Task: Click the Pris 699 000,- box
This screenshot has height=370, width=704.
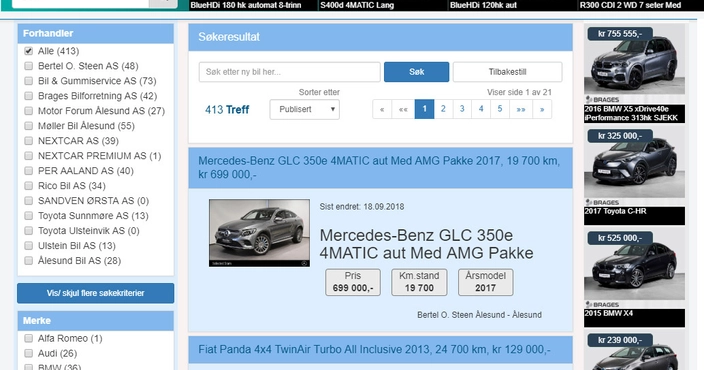Action: coord(353,282)
